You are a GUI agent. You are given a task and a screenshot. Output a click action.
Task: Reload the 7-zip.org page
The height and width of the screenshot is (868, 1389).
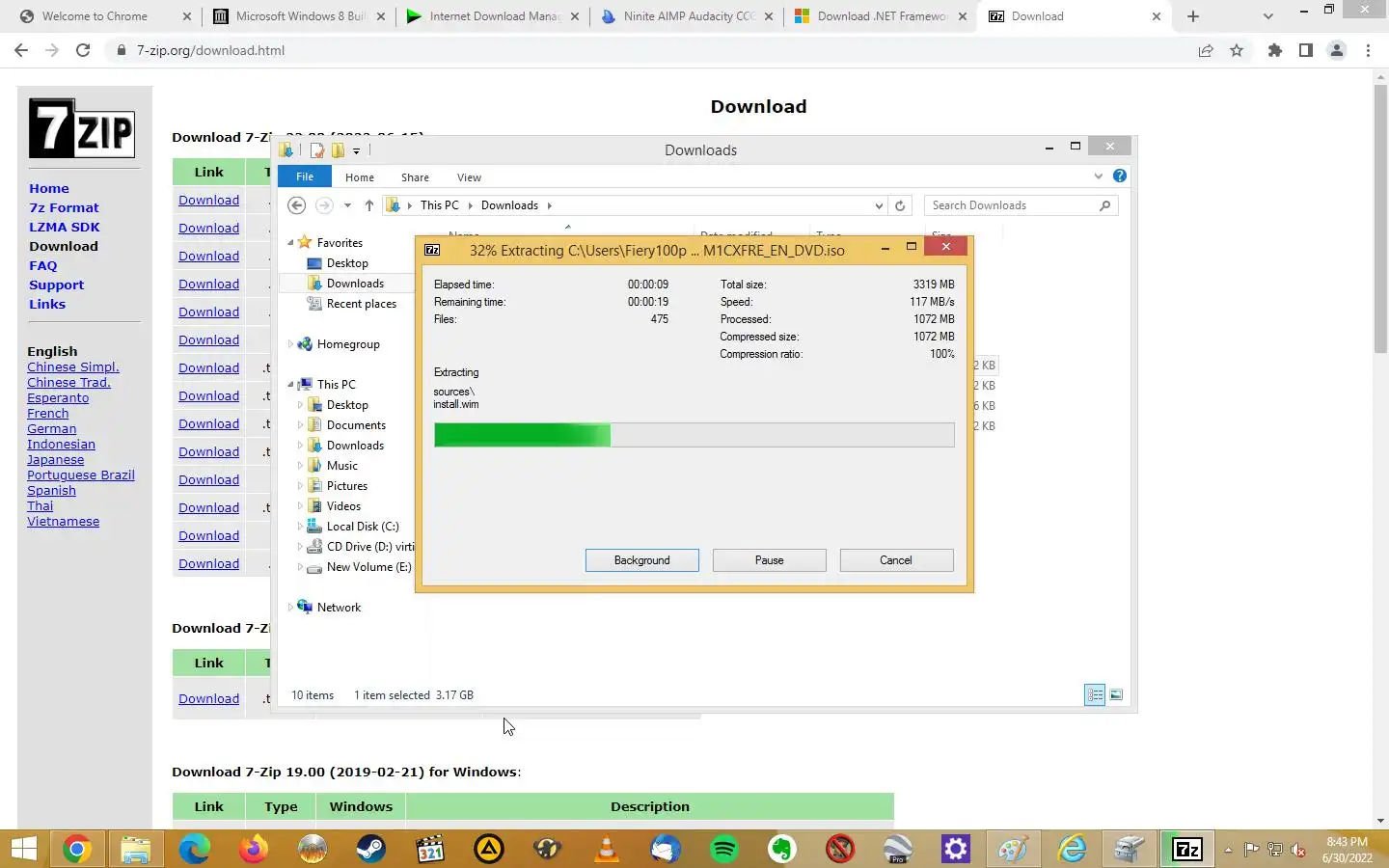(83, 50)
